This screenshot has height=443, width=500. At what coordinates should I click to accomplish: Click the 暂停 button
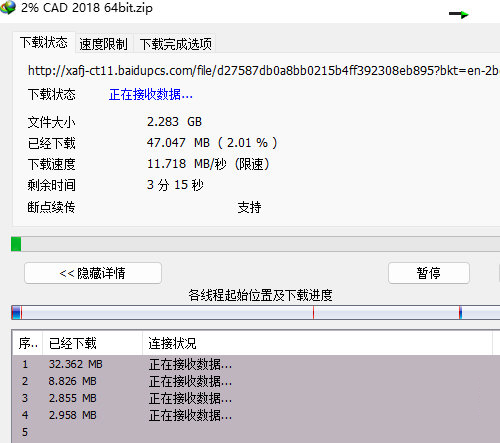429,273
